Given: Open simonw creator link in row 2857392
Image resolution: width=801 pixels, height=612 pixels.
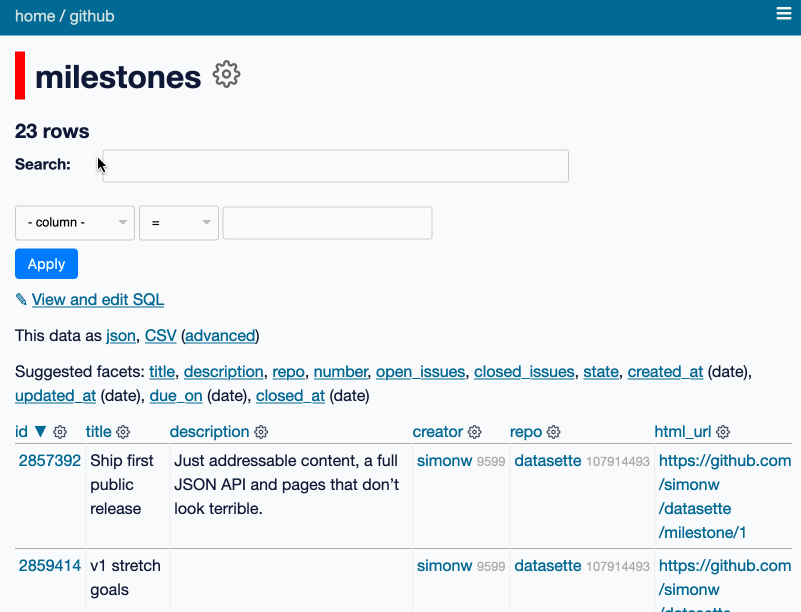Looking at the screenshot, I should [444, 461].
